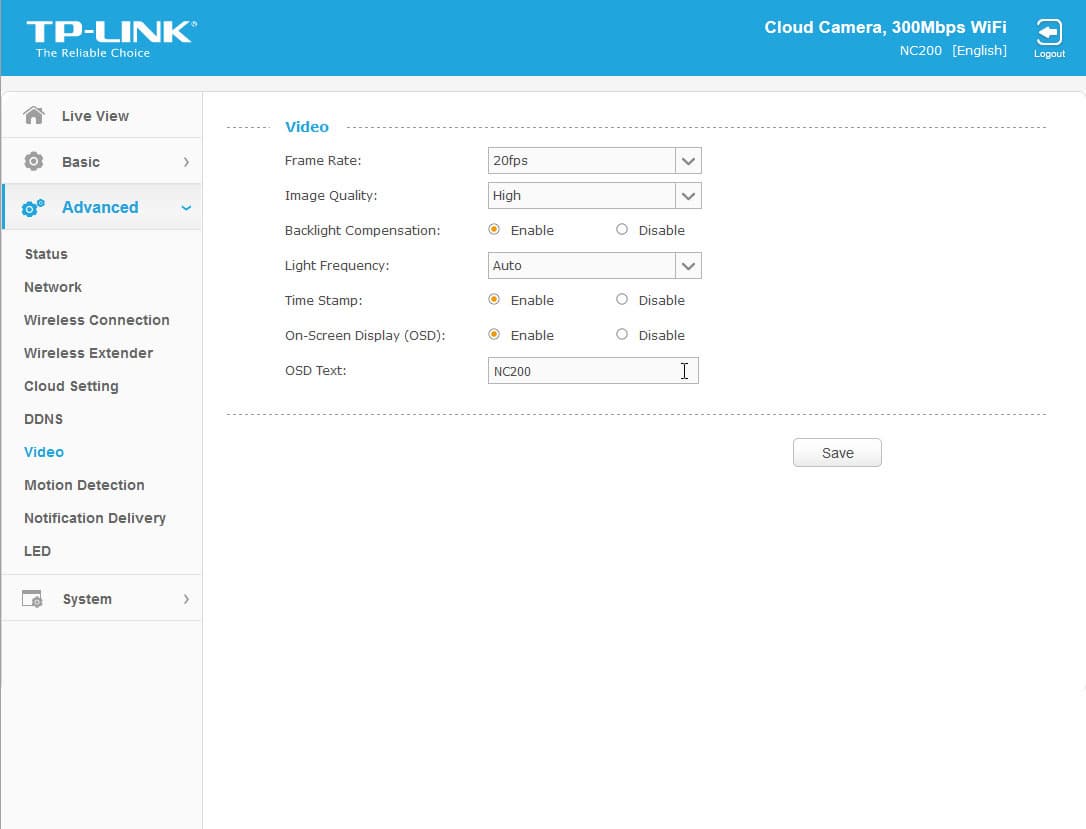Click the Frame Rate label
Image resolution: width=1086 pixels, height=829 pixels.
click(323, 161)
